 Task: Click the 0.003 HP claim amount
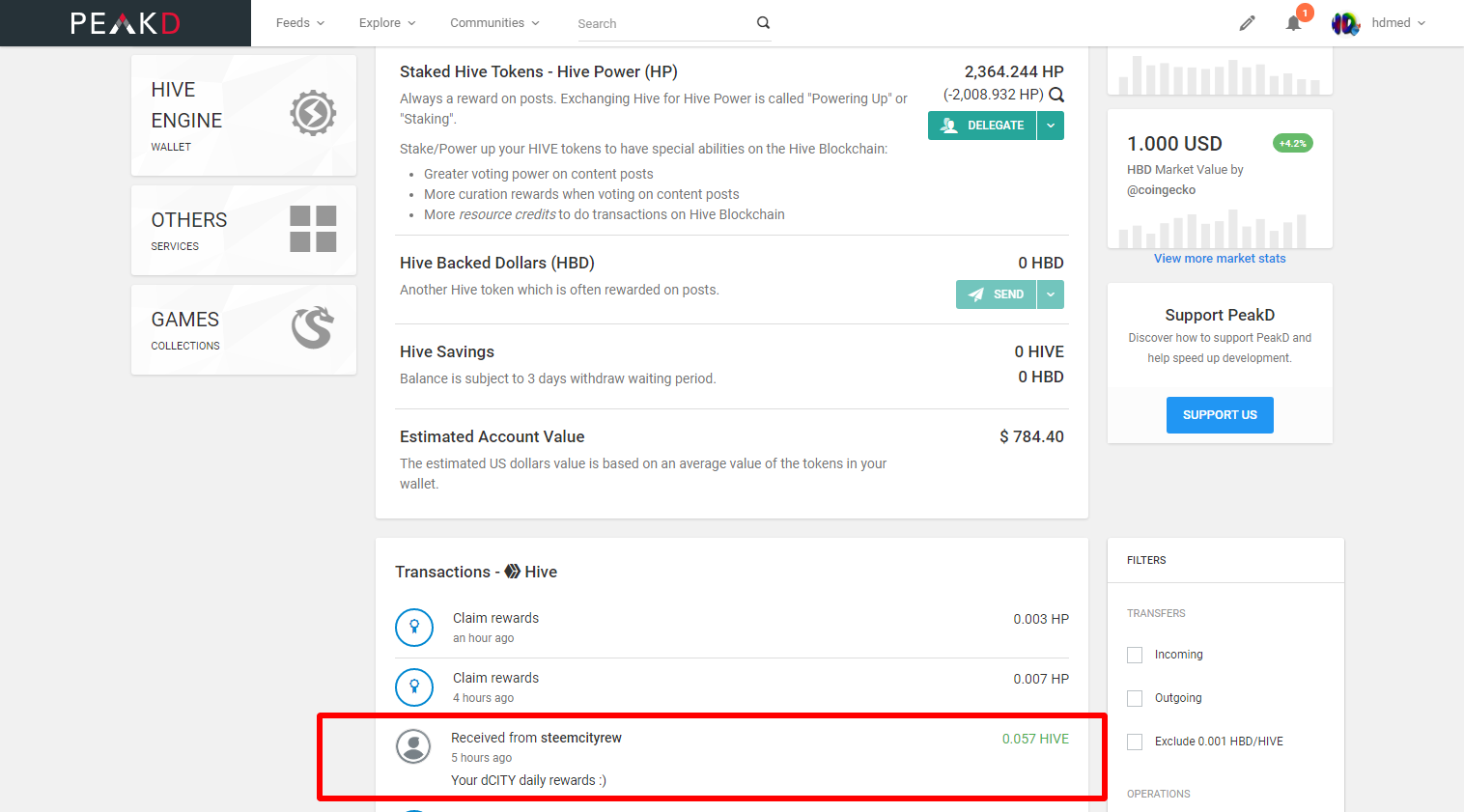click(1041, 619)
